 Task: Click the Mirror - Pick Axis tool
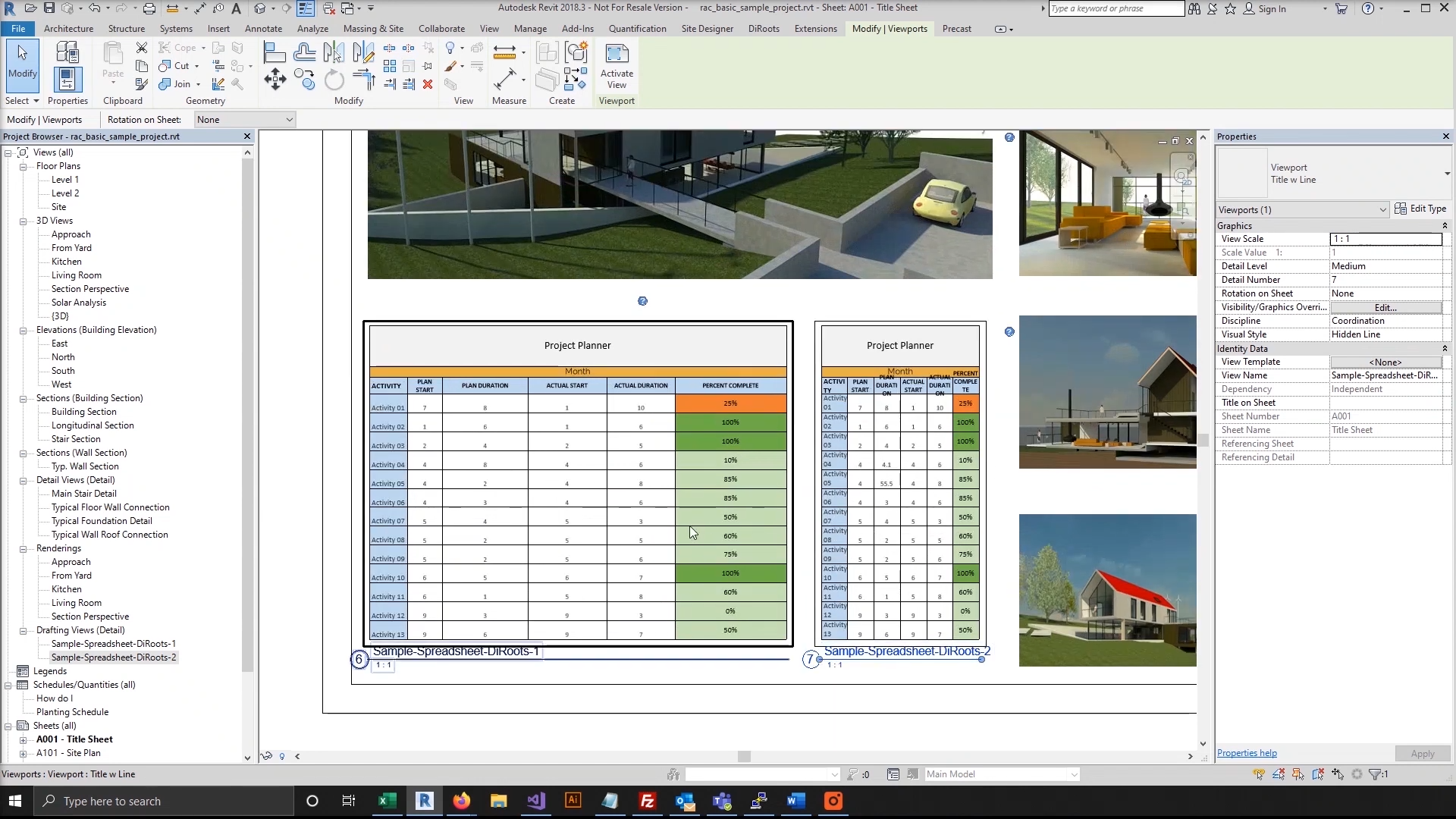pos(334,53)
